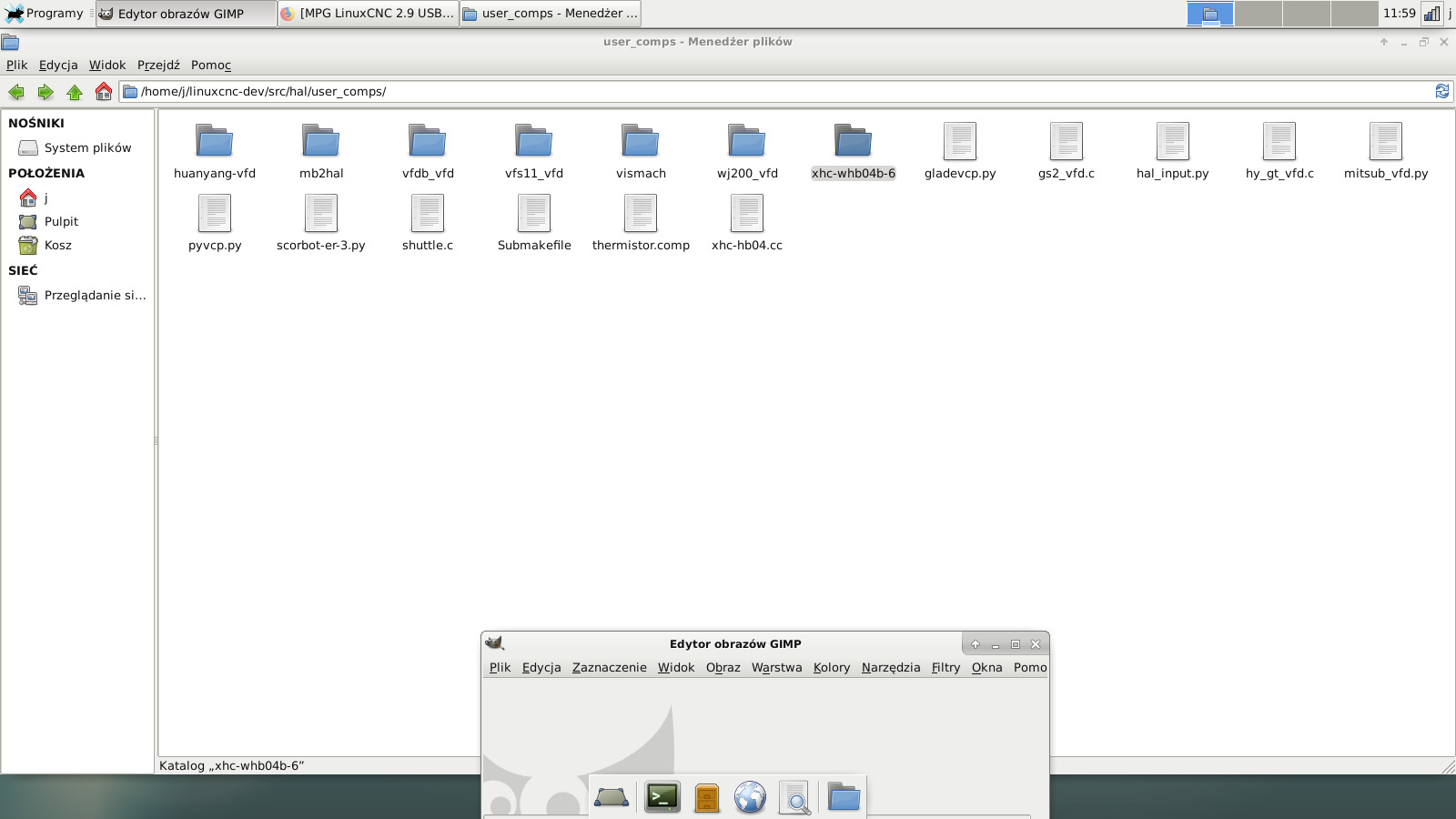This screenshot has height=819, width=1456.
Task: Select System plików in the sidebar
Action: click(x=87, y=148)
